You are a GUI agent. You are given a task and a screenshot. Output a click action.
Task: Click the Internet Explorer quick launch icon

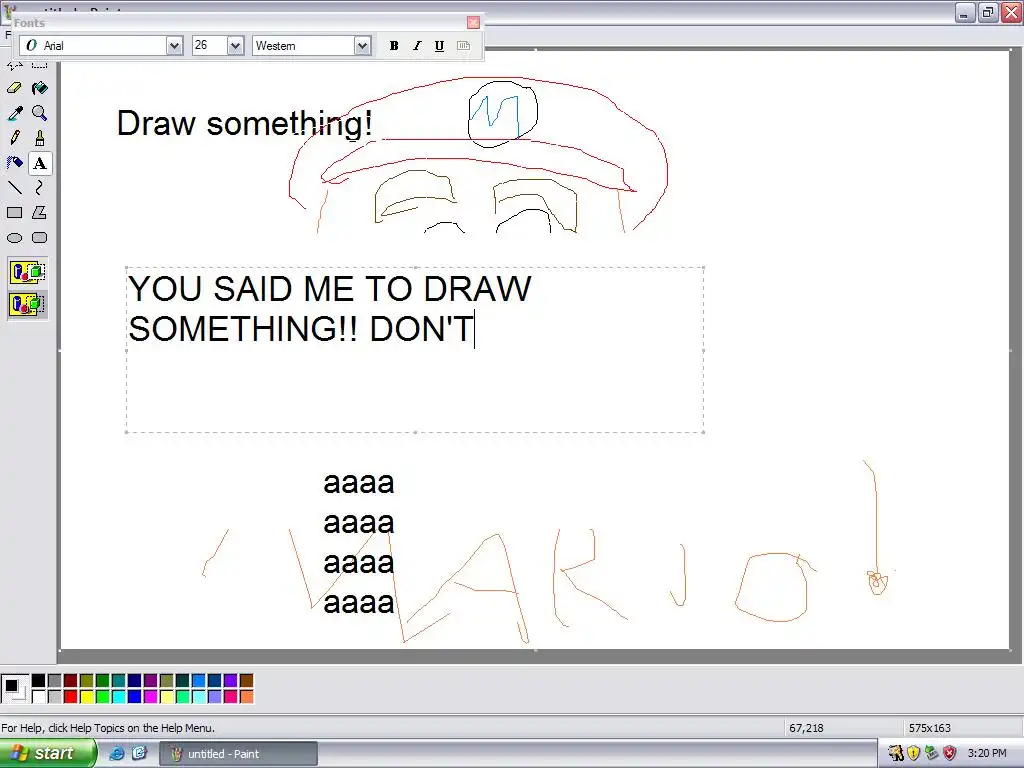[117, 753]
